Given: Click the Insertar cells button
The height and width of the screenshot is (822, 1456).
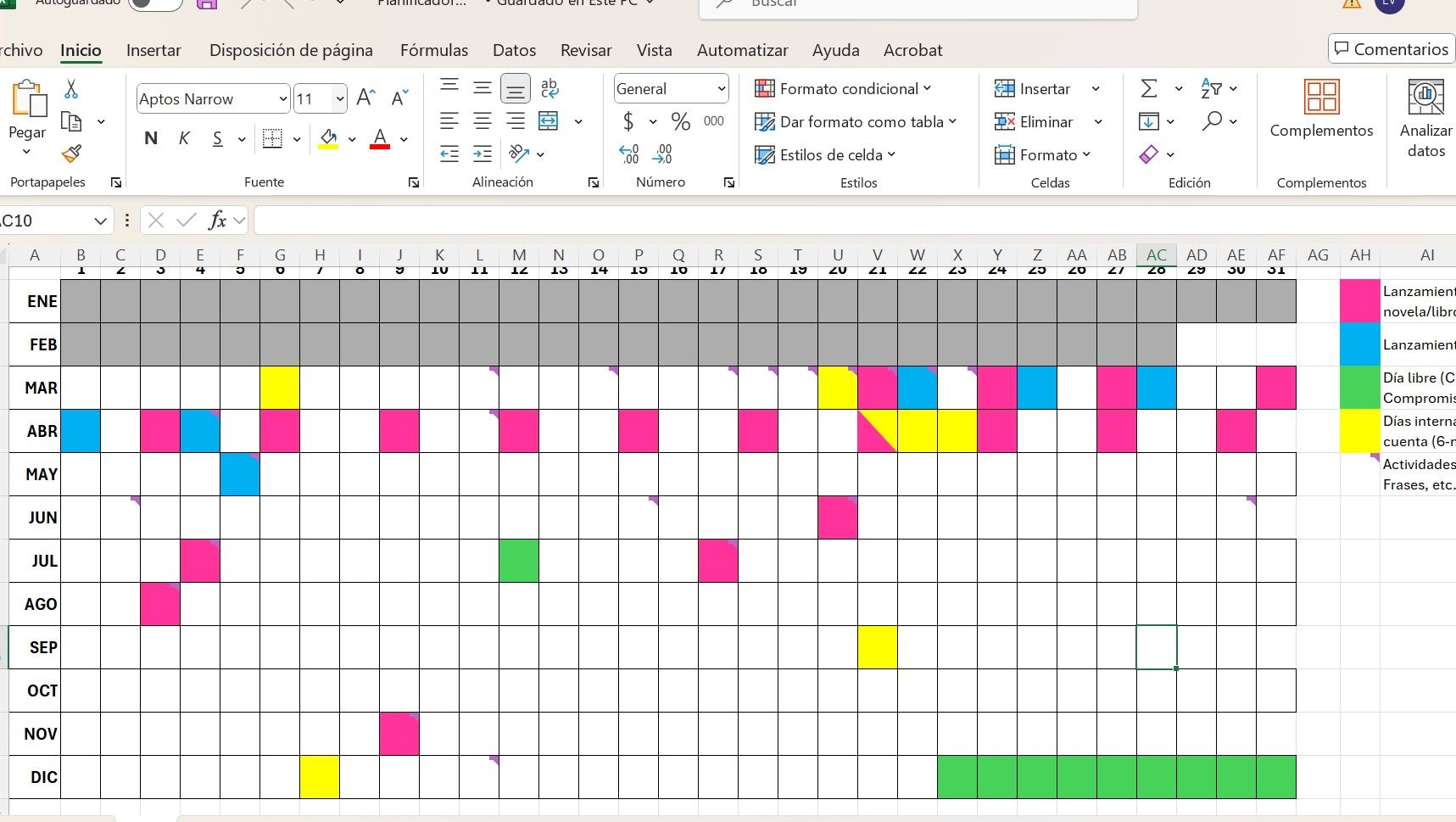Looking at the screenshot, I should click(x=1033, y=88).
